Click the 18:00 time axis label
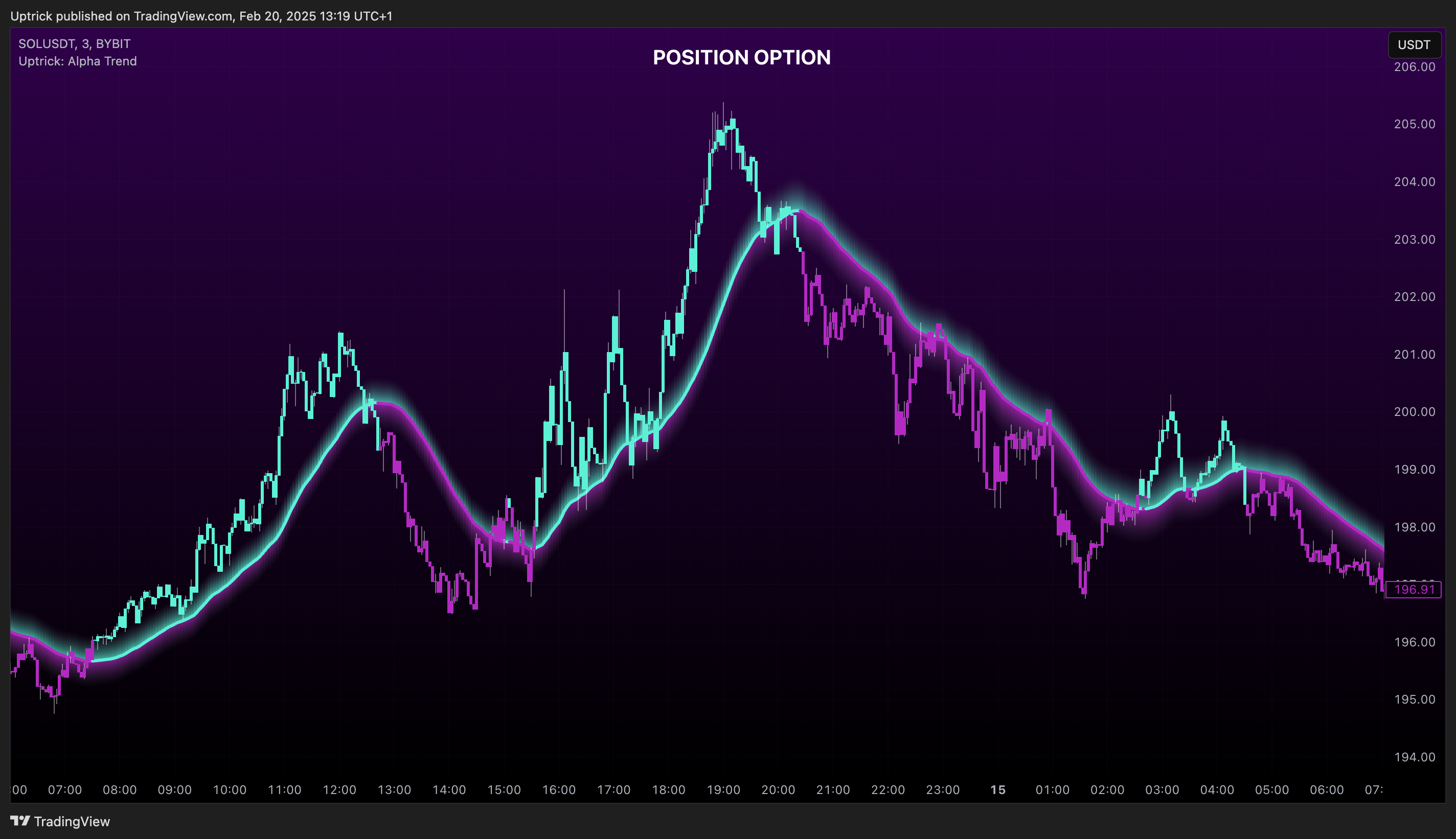 (669, 789)
